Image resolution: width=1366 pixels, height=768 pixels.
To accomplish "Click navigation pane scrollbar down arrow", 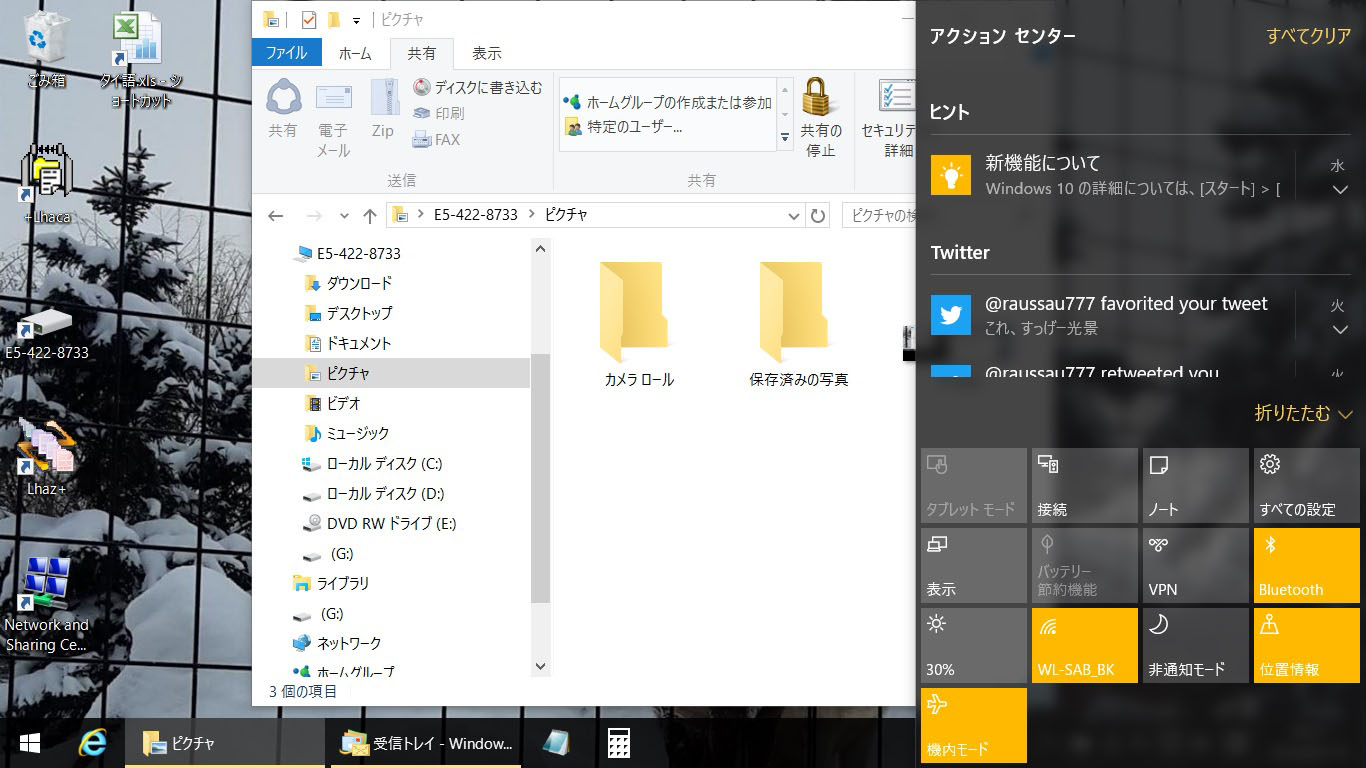I will (x=541, y=666).
